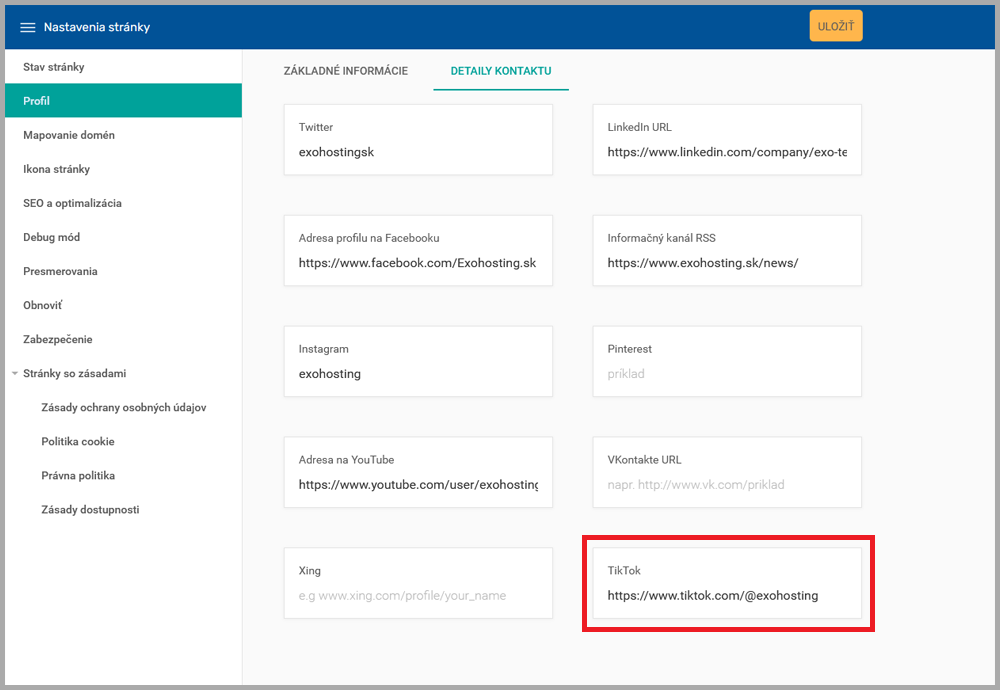Open Zabezpečenie settings

click(x=57, y=339)
